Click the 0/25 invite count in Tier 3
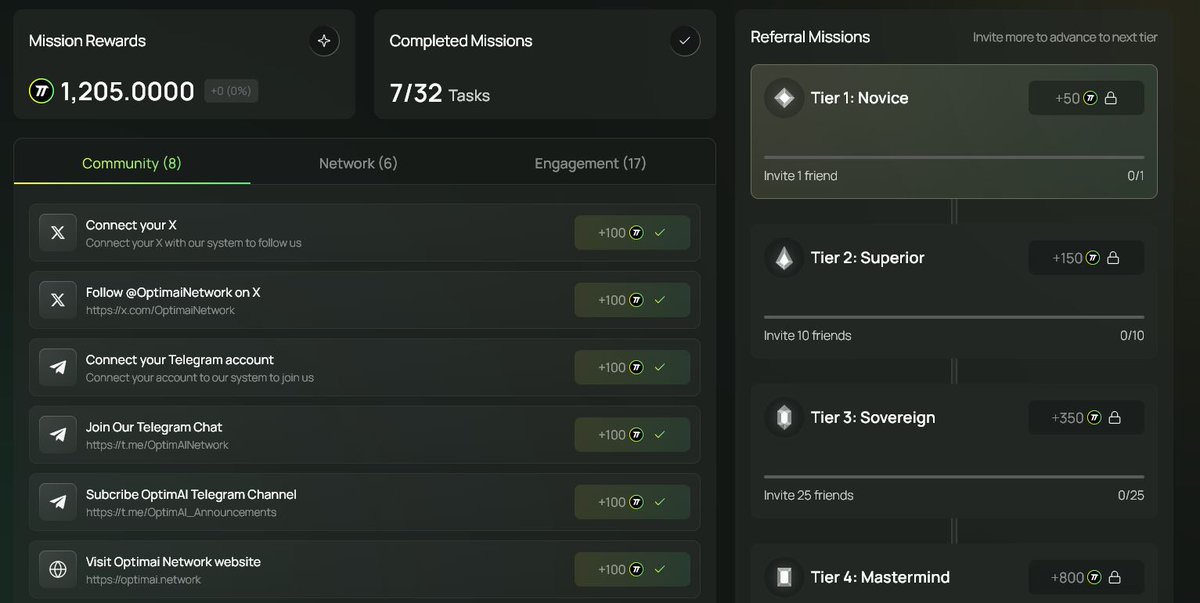This screenshot has height=603, width=1200. (x=1131, y=496)
